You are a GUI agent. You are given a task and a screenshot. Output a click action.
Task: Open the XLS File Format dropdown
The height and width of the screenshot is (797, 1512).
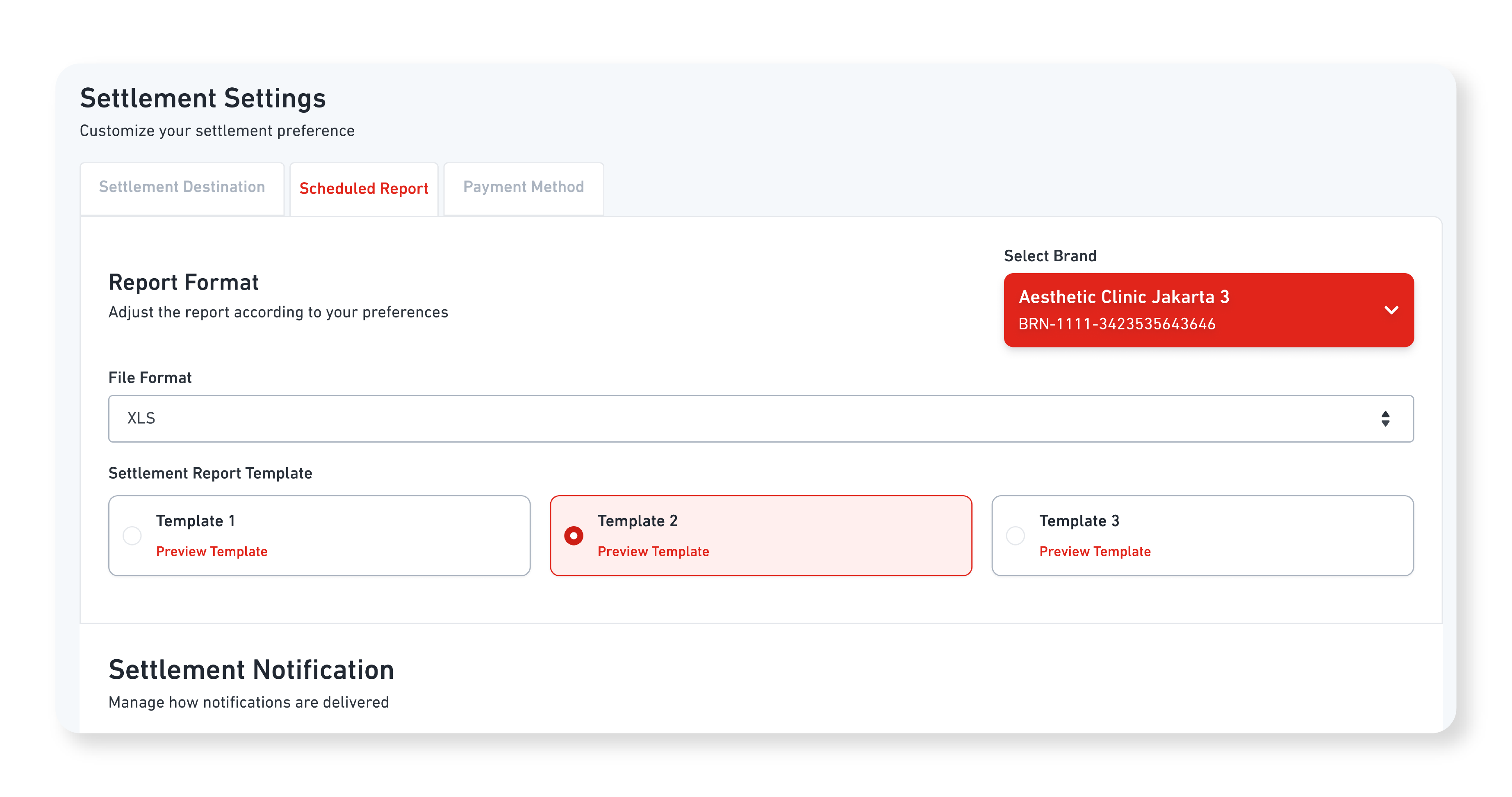[760, 419]
